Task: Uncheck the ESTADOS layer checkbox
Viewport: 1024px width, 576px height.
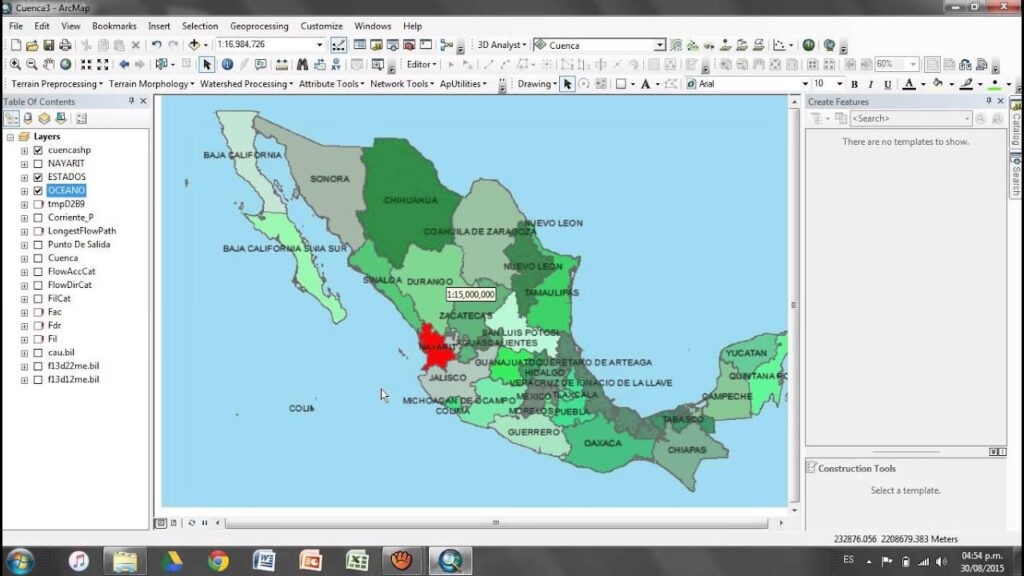Action: [38, 177]
